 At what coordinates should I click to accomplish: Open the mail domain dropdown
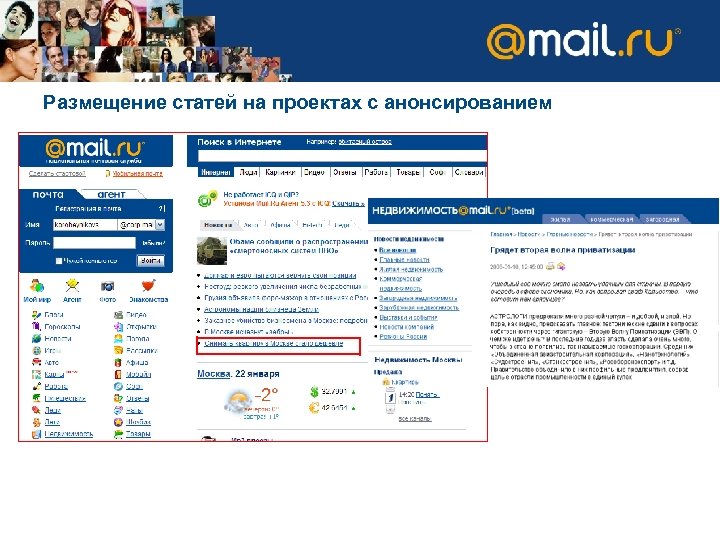pos(160,225)
